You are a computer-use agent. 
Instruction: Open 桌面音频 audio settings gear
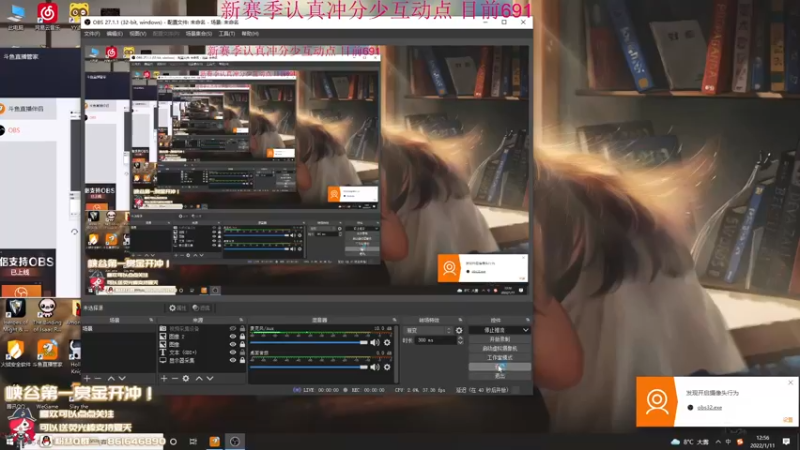point(387,367)
